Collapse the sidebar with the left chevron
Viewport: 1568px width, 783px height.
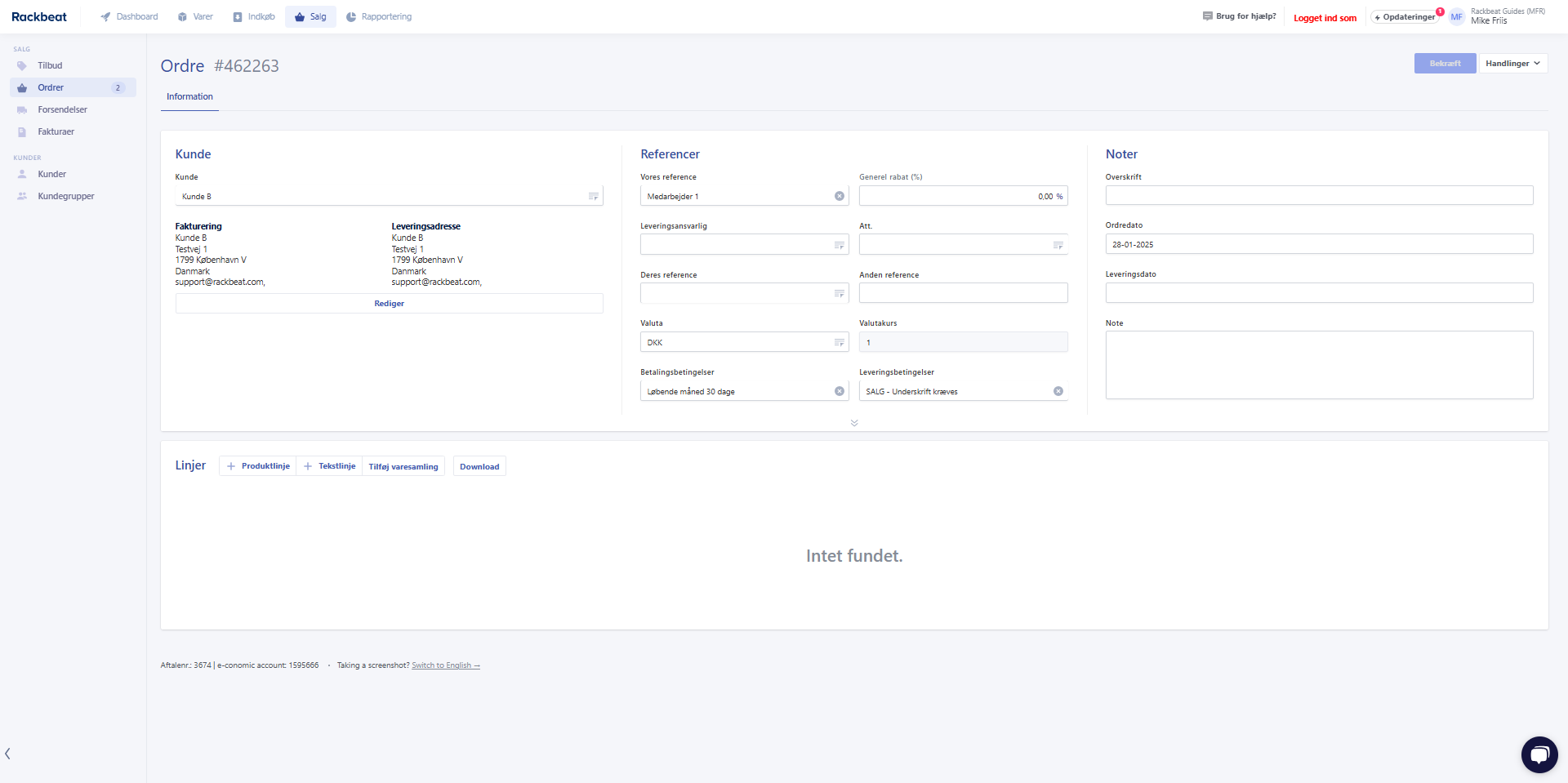(8, 754)
